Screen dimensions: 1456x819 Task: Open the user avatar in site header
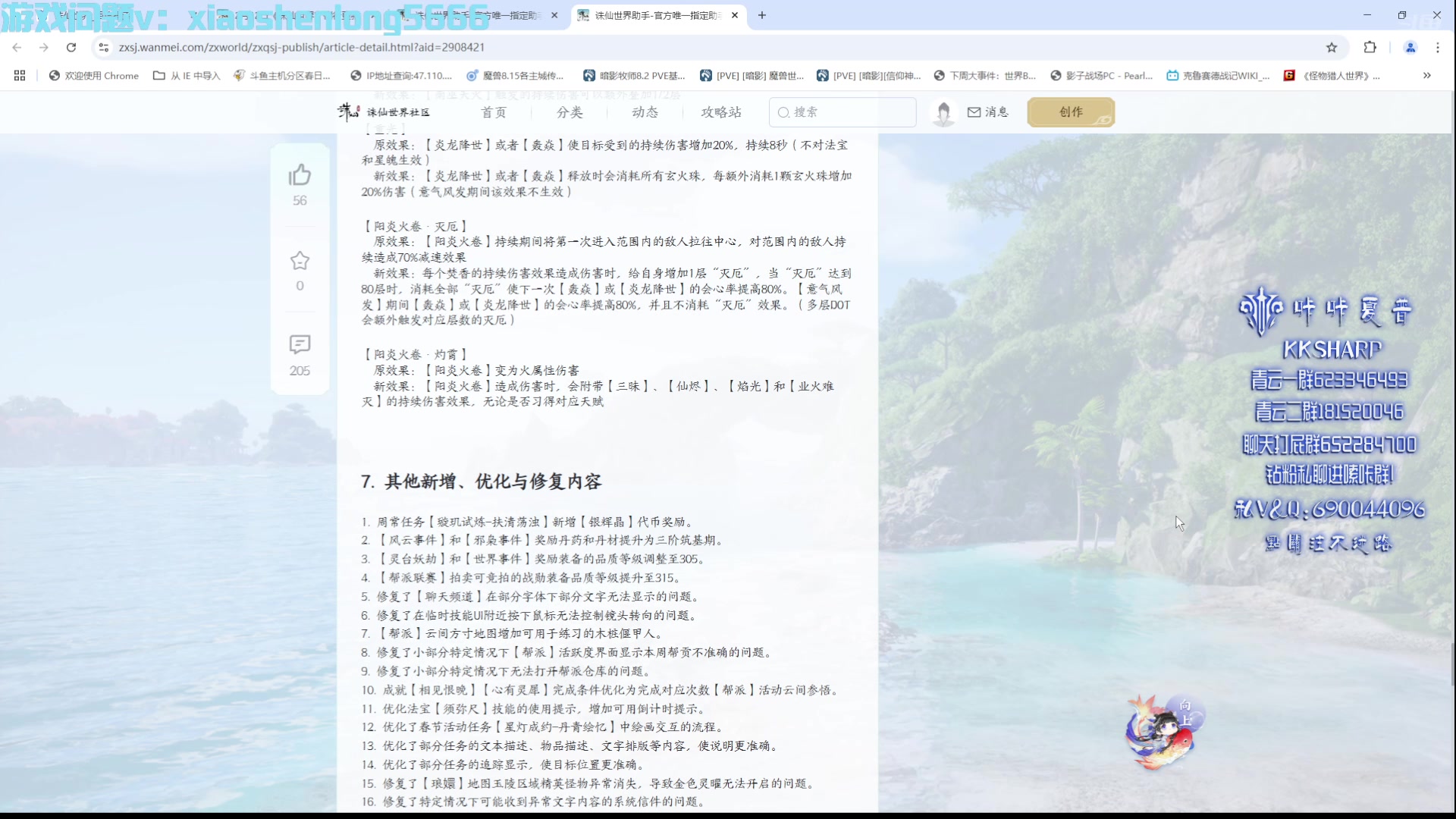[943, 112]
